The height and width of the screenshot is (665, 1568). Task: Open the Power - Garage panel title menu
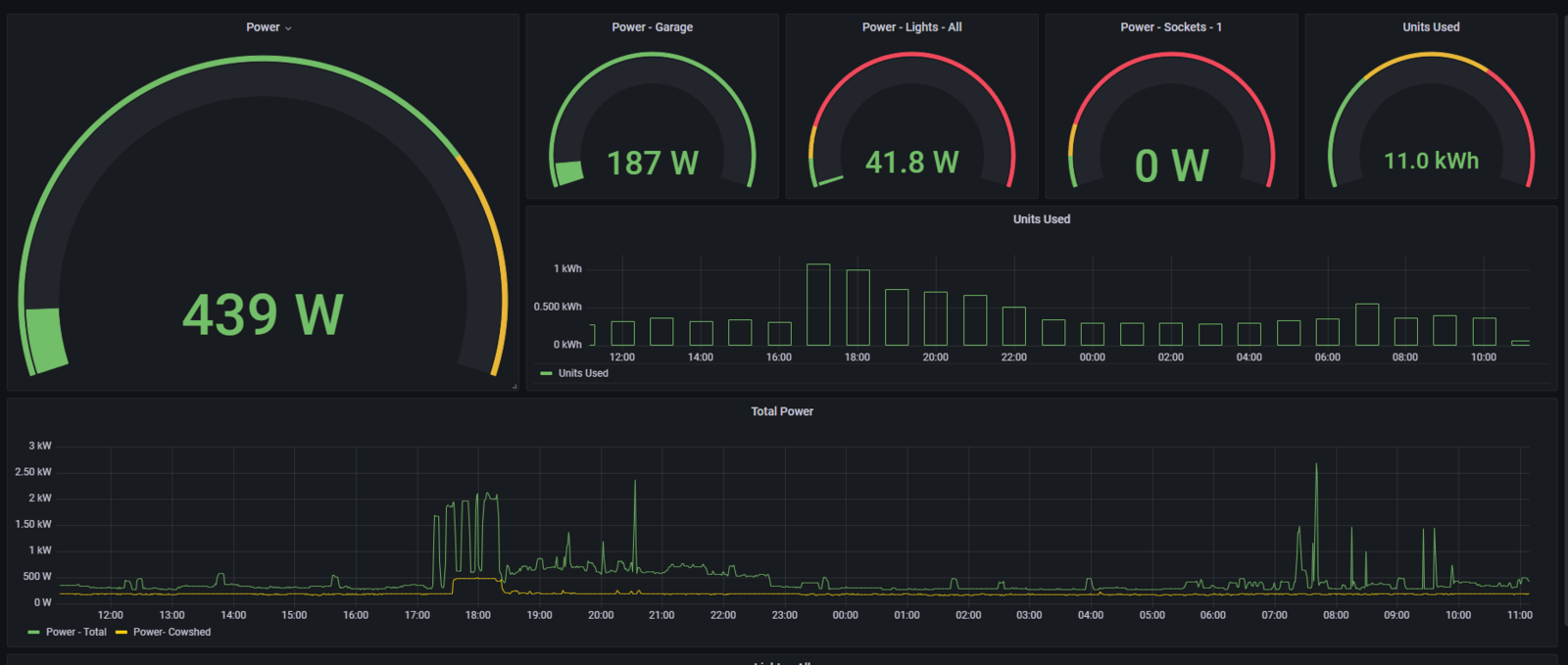point(652,27)
